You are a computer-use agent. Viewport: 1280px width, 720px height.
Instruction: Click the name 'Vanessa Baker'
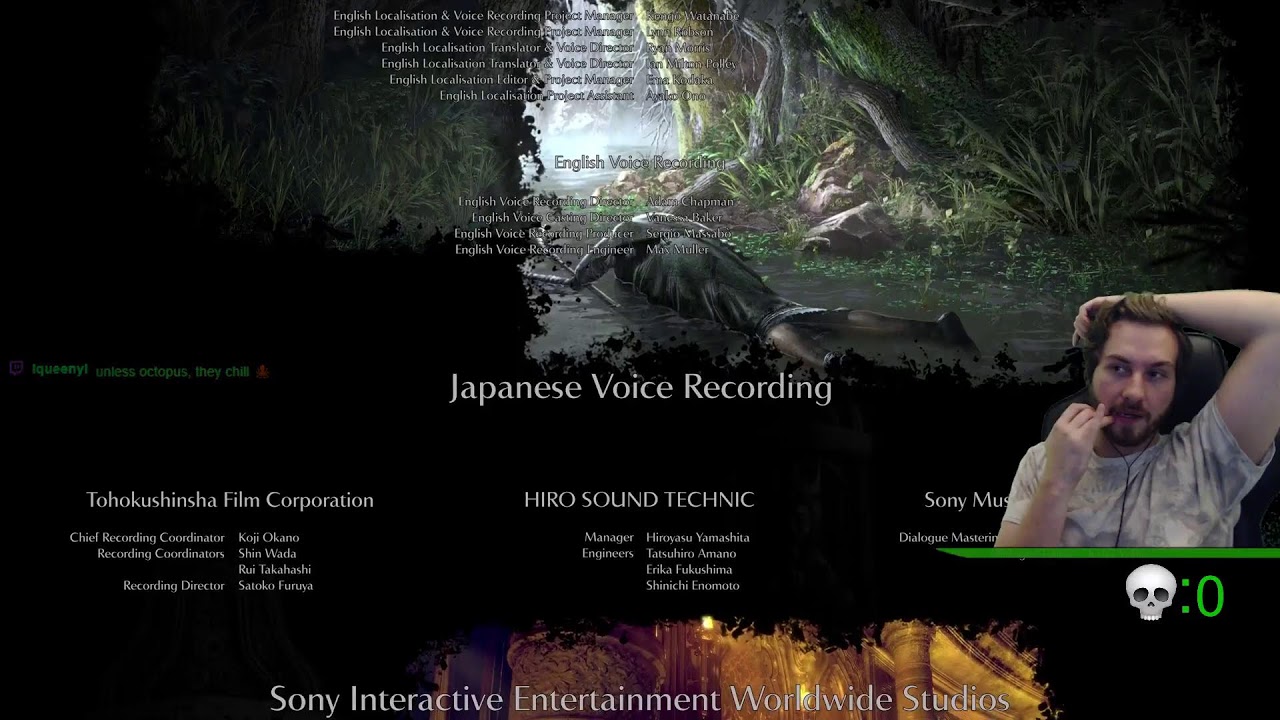click(x=684, y=218)
